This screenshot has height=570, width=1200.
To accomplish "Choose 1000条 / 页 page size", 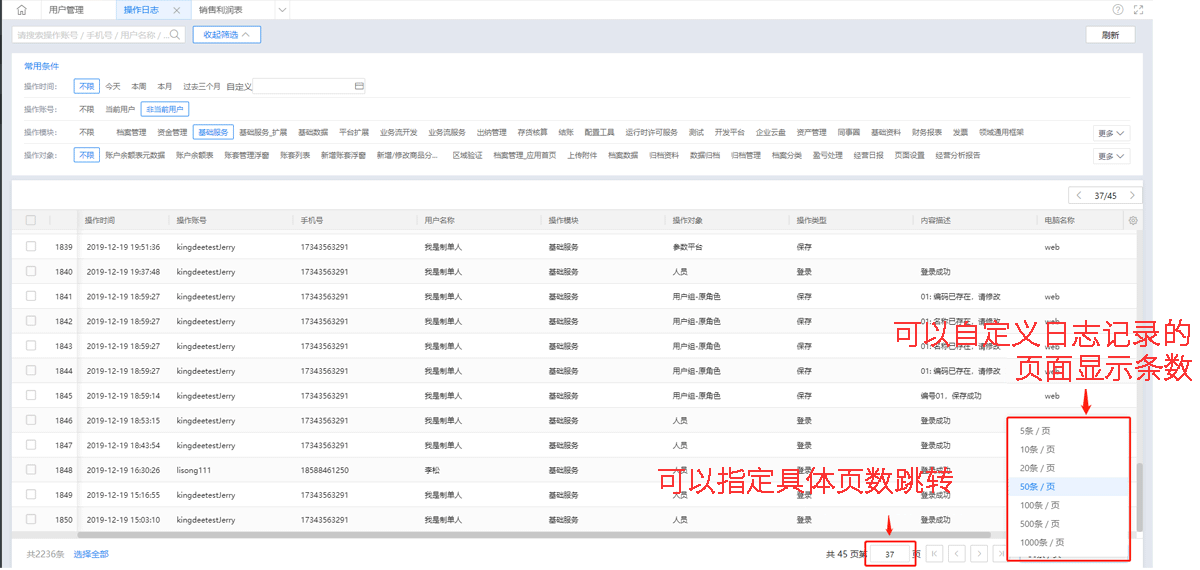I will [1069, 542].
